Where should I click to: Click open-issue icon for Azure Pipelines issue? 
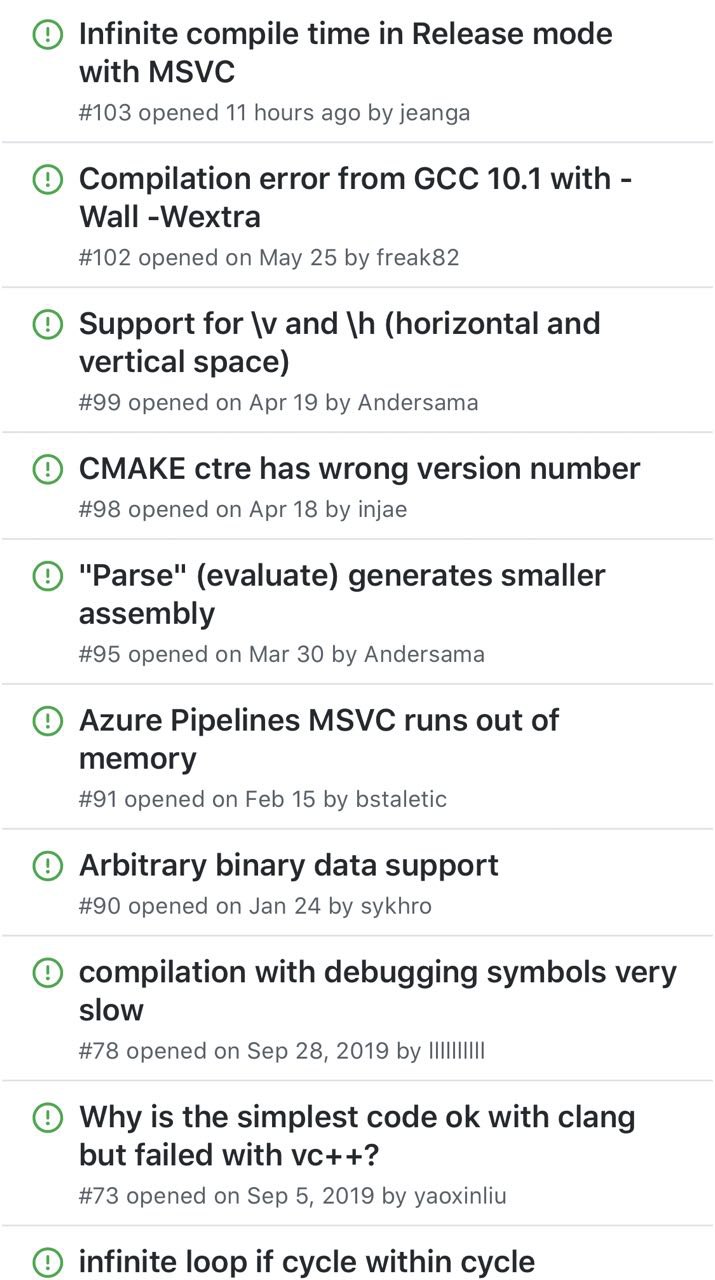tap(47, 721)
